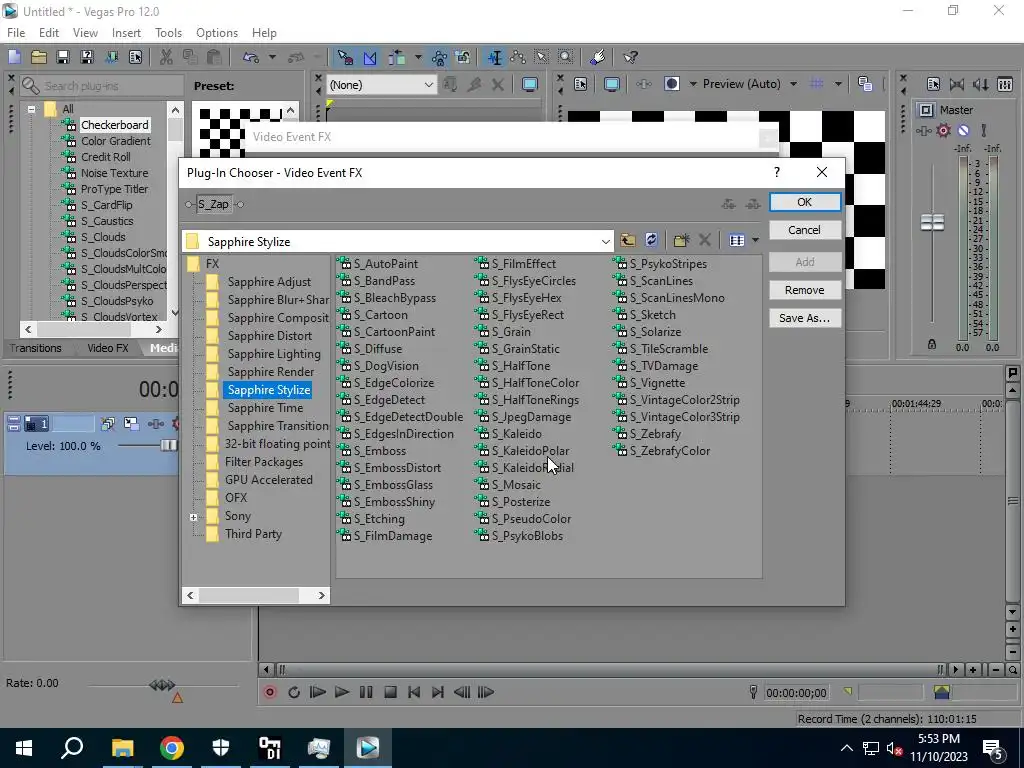The image size is (1024, 768).
Task: Click the playback Rate slider
Action: [162, 685]
